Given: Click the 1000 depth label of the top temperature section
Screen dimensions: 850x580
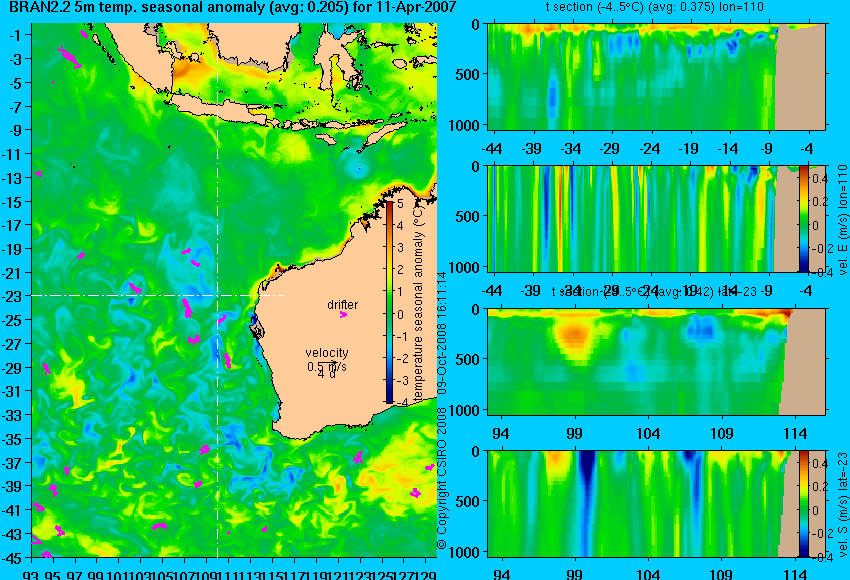Looking at the screenshot, I should tap(464, 125).
